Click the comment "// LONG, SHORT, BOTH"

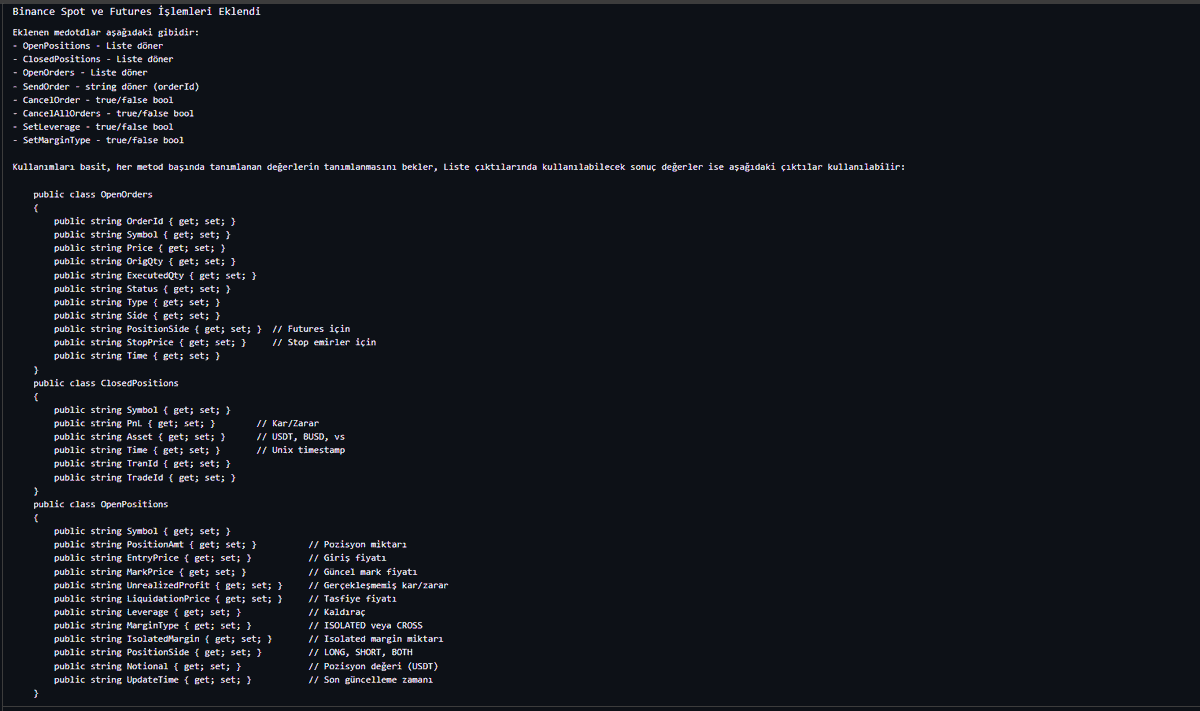click(x=361, y=653)
